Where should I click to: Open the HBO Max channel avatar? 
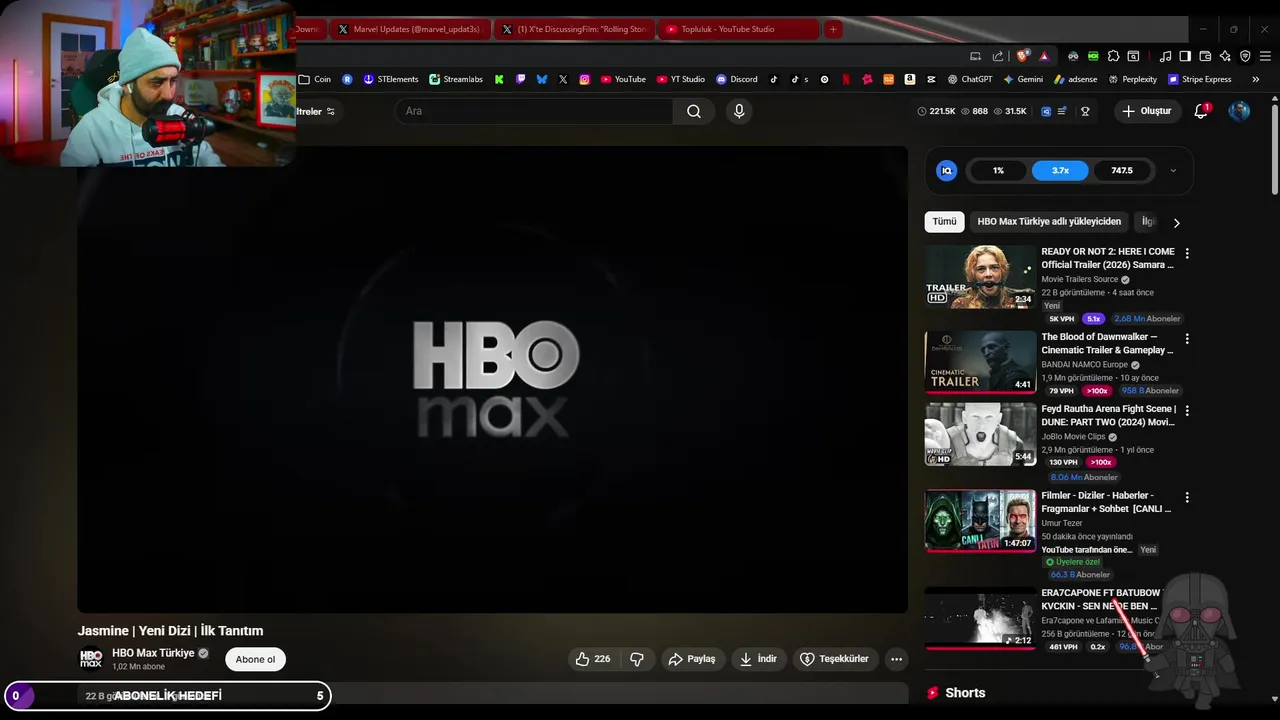pyautogui.click(x=91, y=659)
